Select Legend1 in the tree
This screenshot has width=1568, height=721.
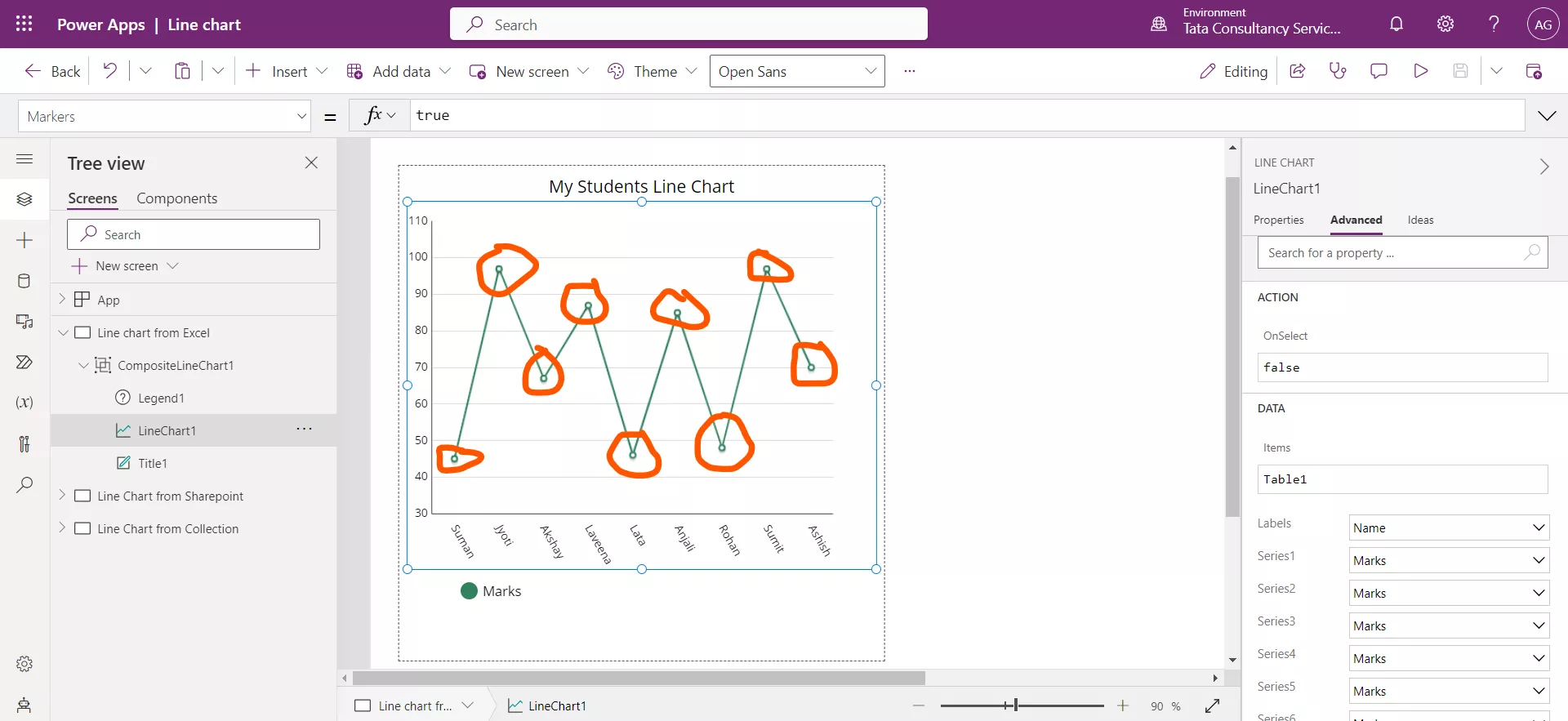coord(161,398)
